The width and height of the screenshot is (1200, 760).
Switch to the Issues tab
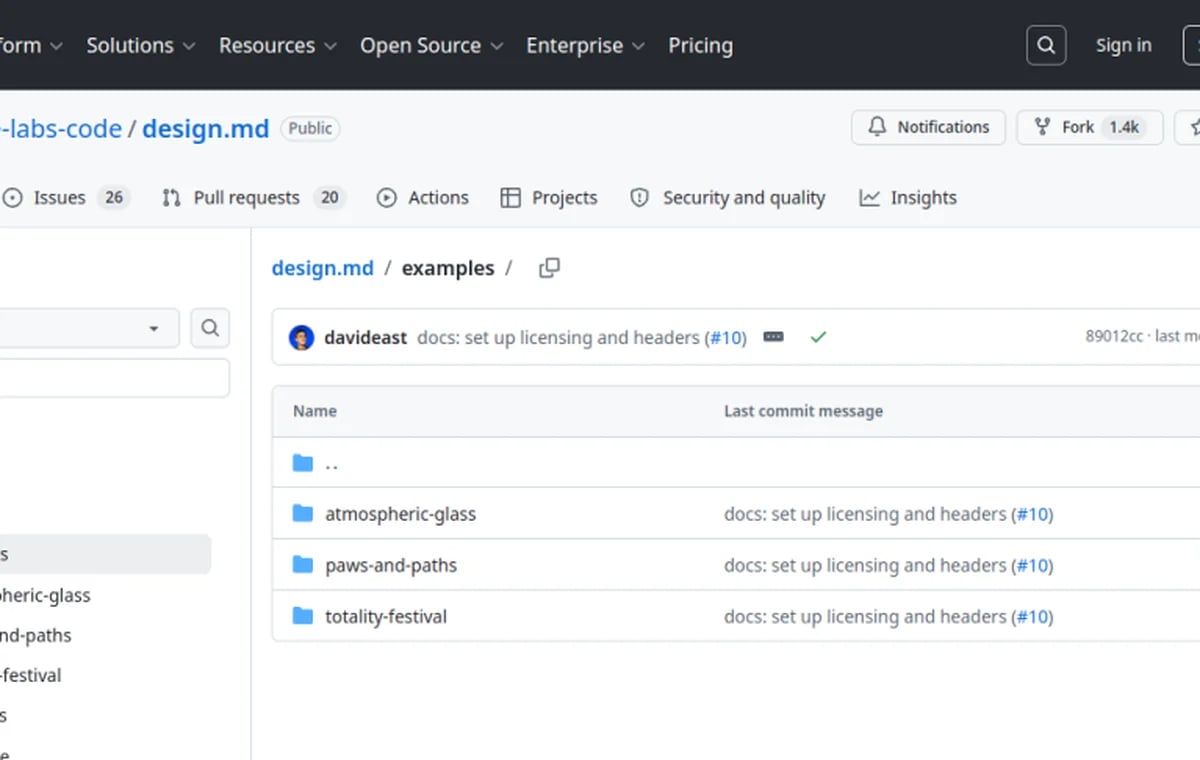click(x=66, y=198)
